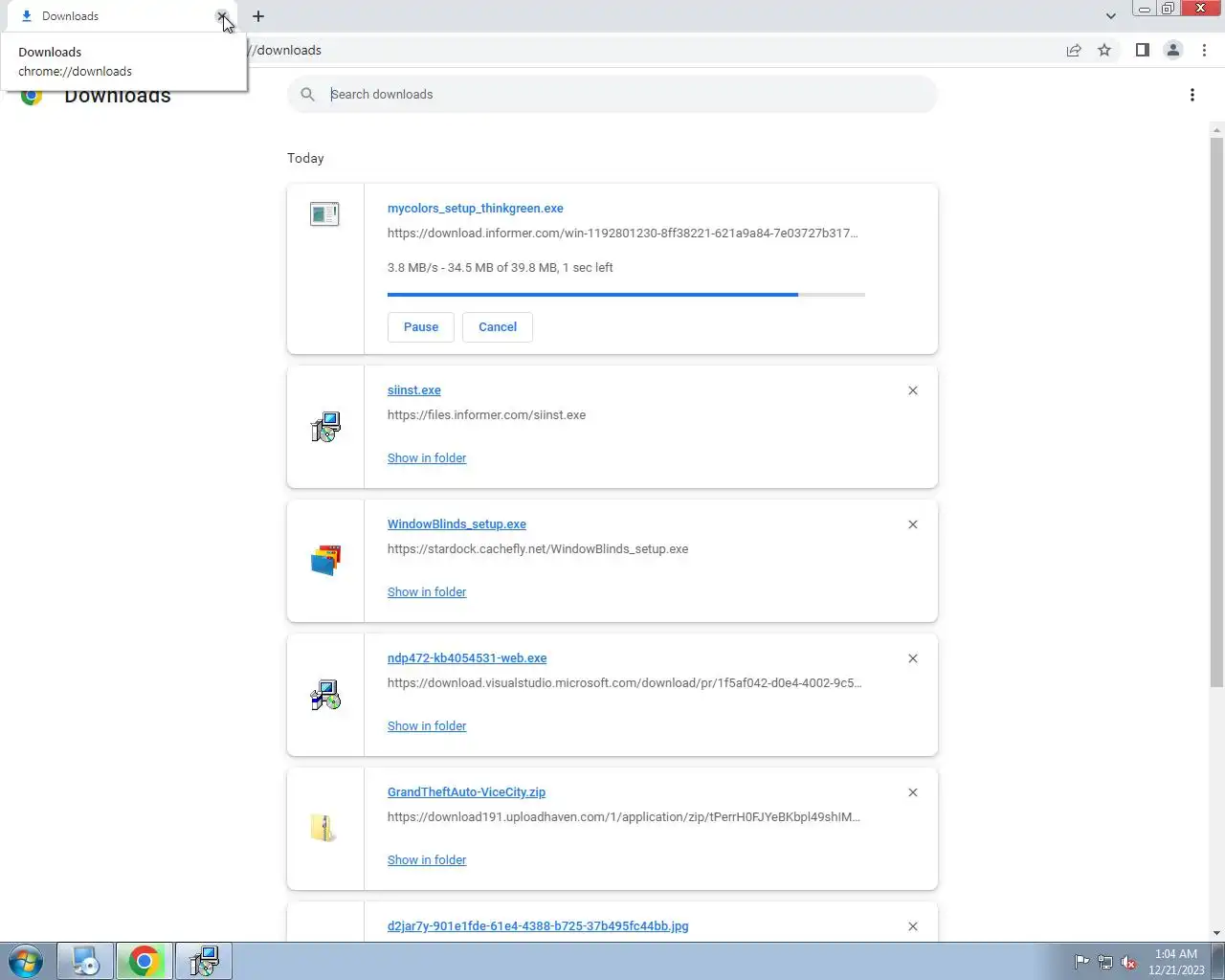Remove WindowBlinds_setup.exe from the list

(913, 524)
